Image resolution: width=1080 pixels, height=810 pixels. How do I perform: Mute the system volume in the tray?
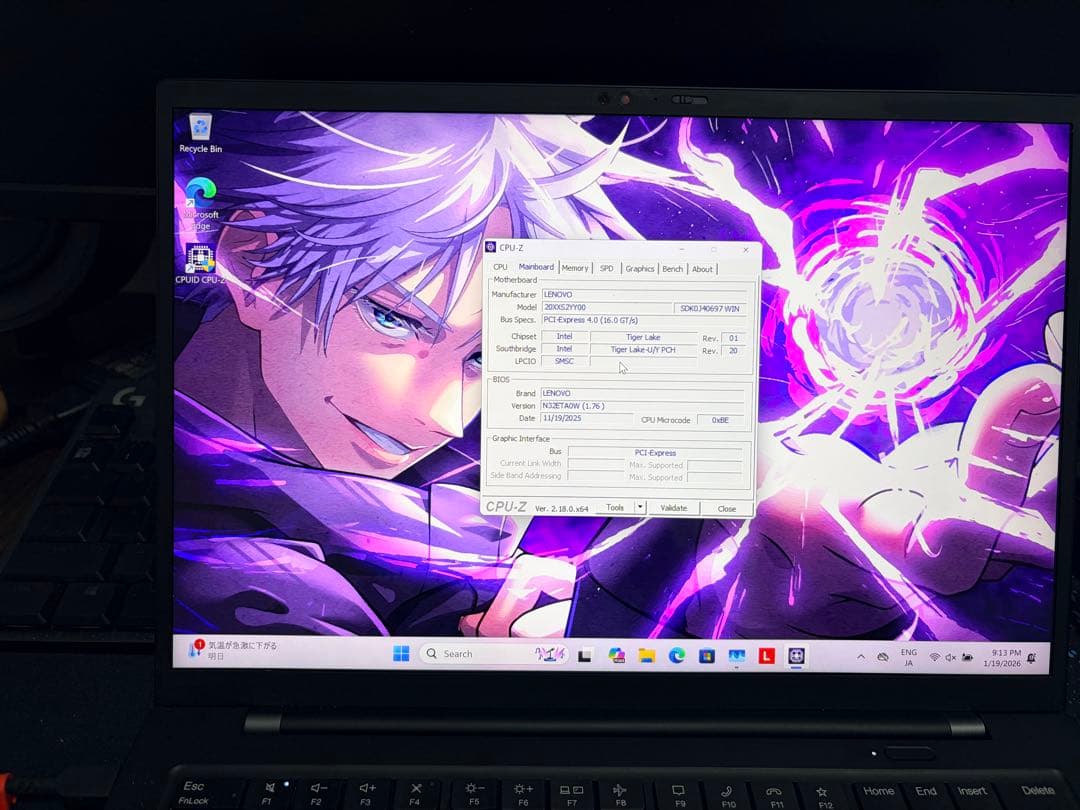tap(949, 658)
